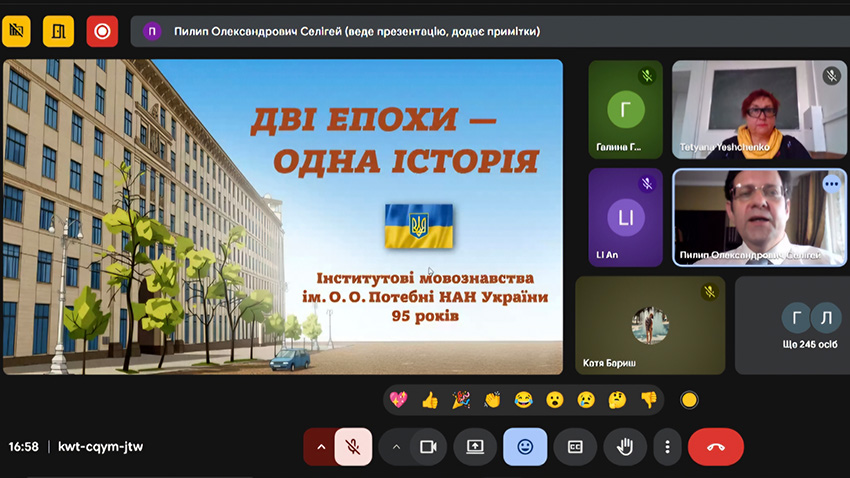Image resolution: width=850 pixels, height=478 pixels.
Task: Open the three-dot more options menu
Action: point(667,447)
